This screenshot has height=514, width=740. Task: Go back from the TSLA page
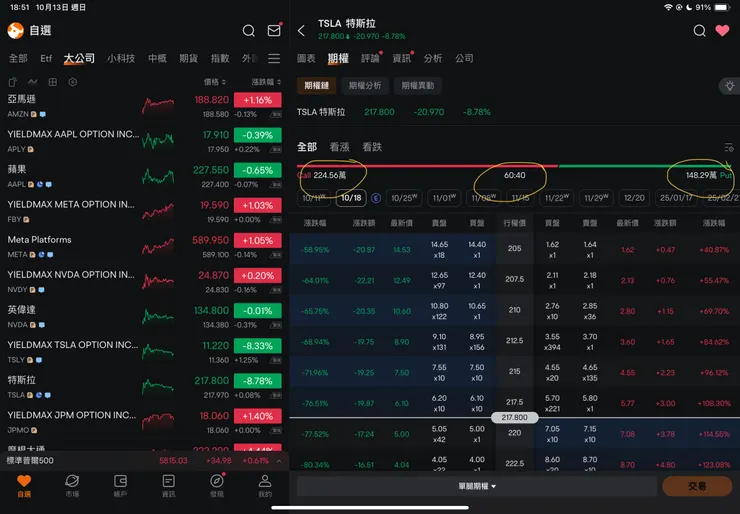click(302, 31)
